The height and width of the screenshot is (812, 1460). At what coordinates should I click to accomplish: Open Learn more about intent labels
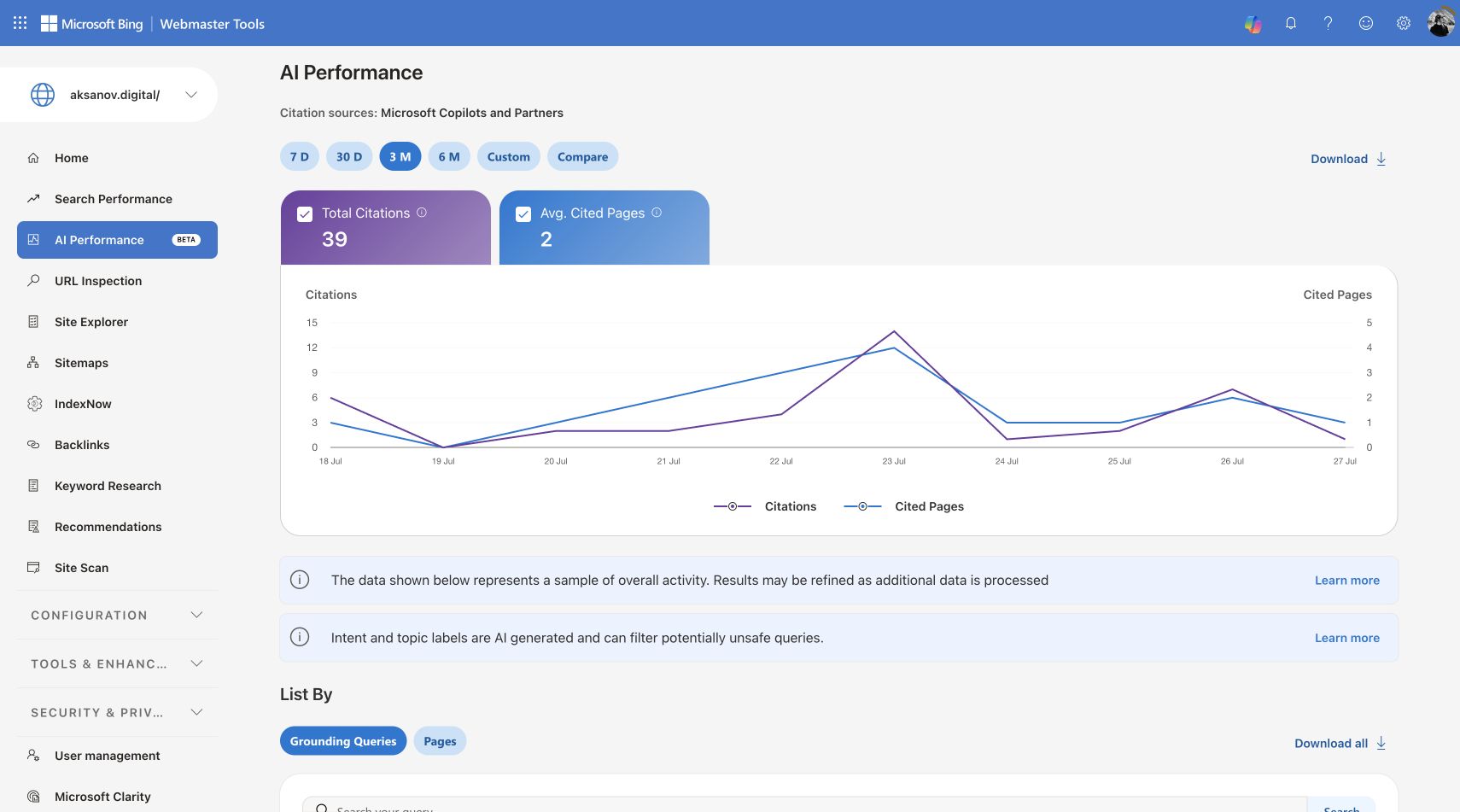(1347, 638)
